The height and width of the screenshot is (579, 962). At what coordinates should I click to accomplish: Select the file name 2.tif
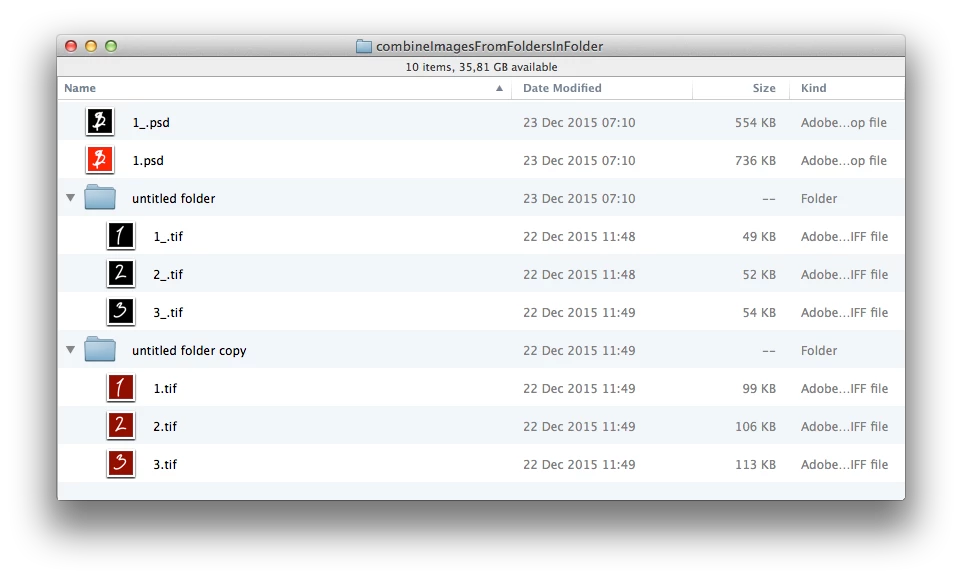[x=165, y=426]
